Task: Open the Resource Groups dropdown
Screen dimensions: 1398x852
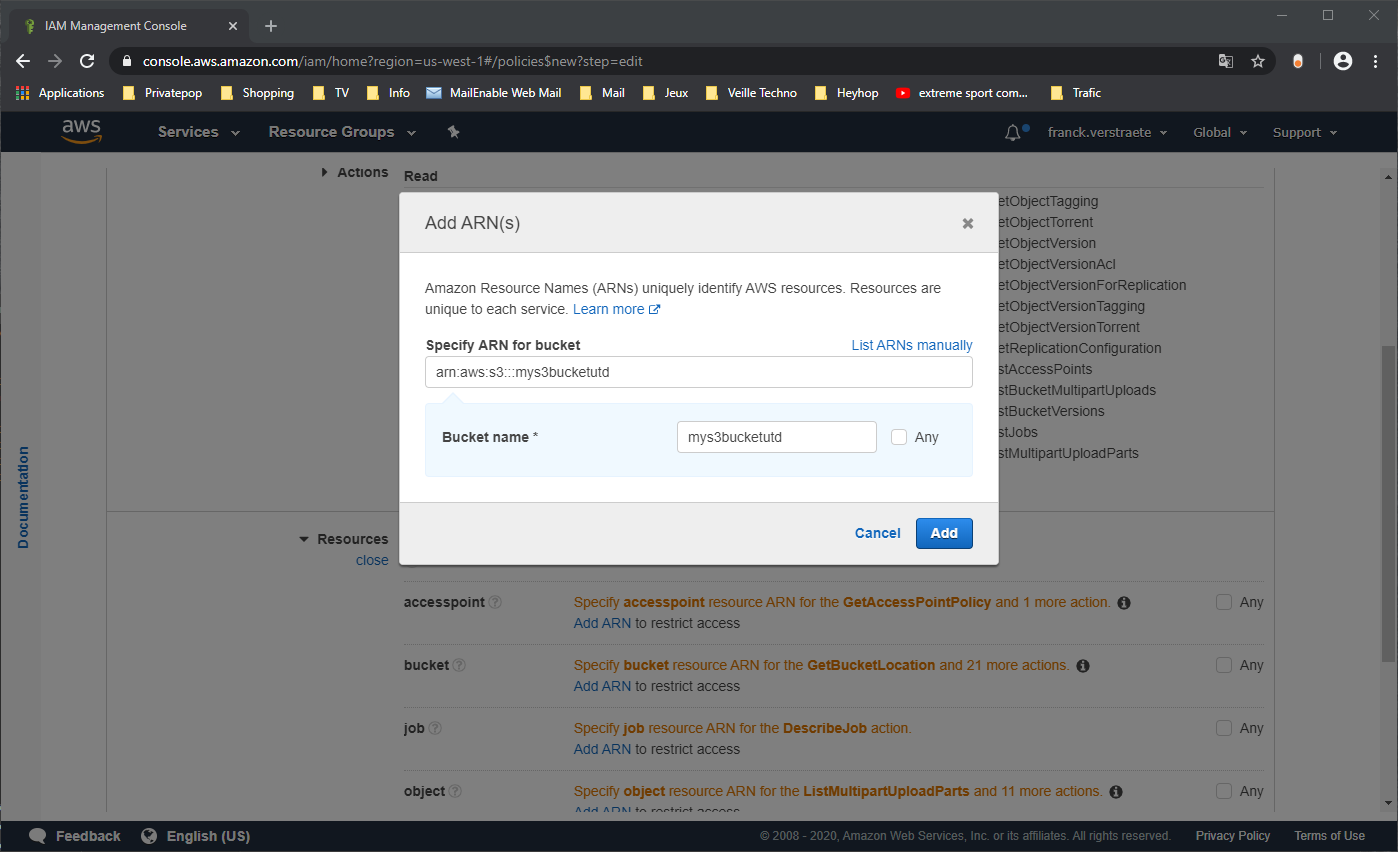Action: coord(342,132)
